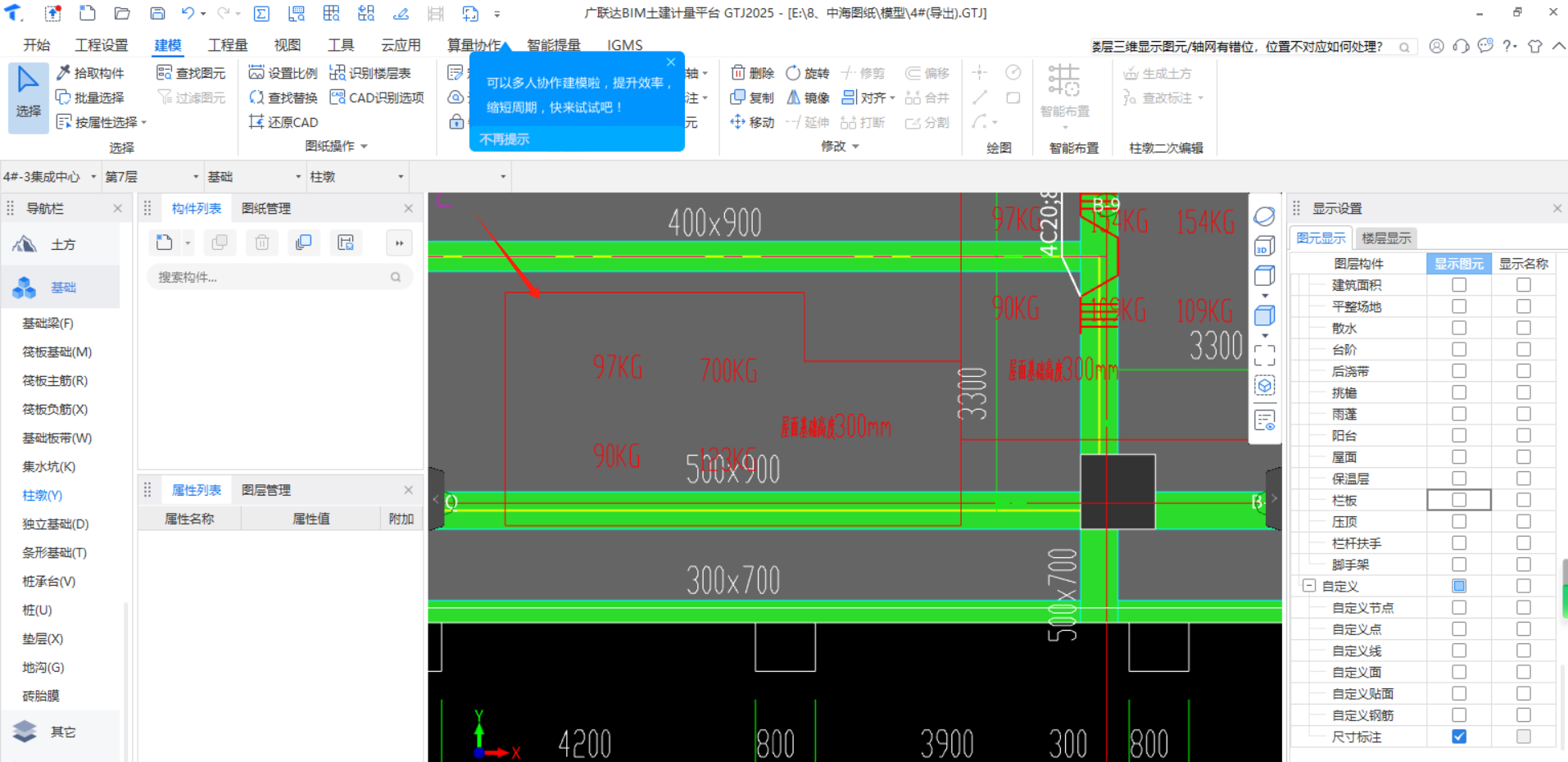The height and width of the screenshot is (762, 1568).
Task: Click 拾取构件 tool
Action: coord(91,73)
